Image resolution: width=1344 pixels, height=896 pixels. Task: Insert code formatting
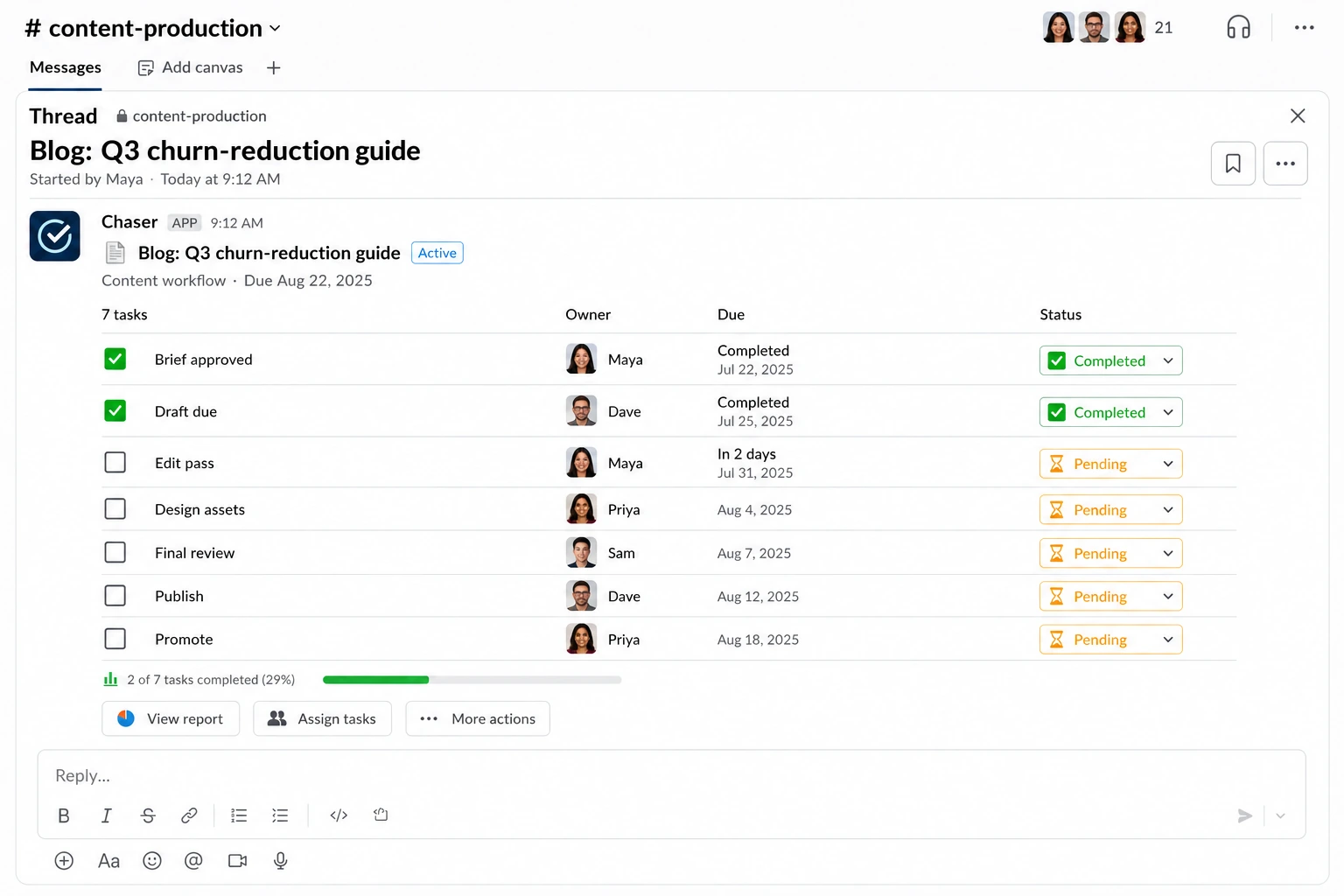tap(339, 815)
